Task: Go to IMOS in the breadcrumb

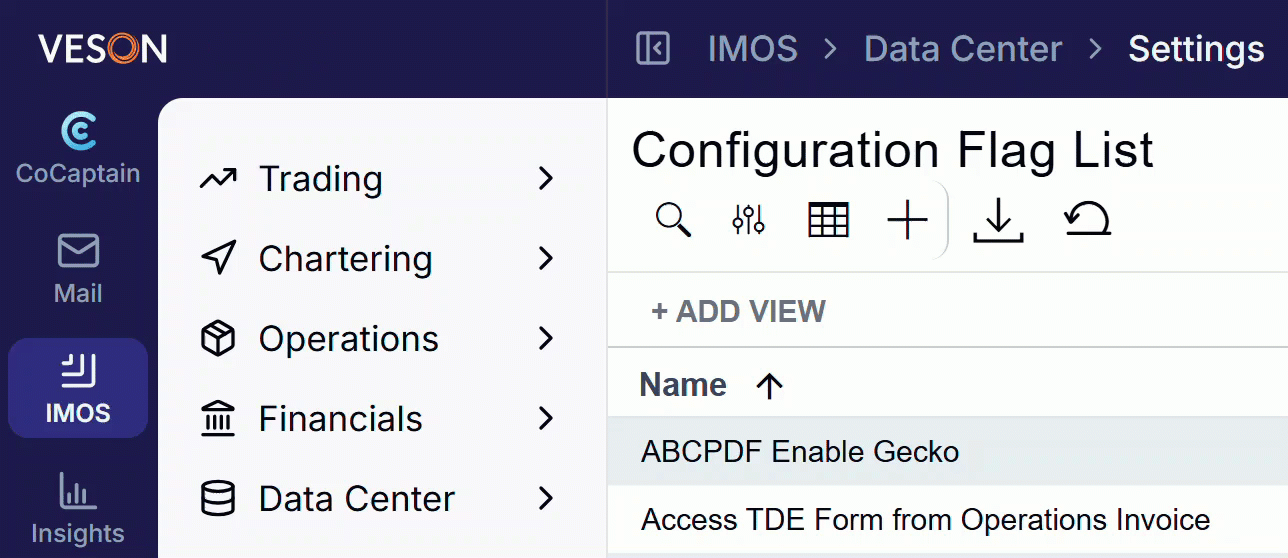Action: pyautogui.click(x=753, y=49)
